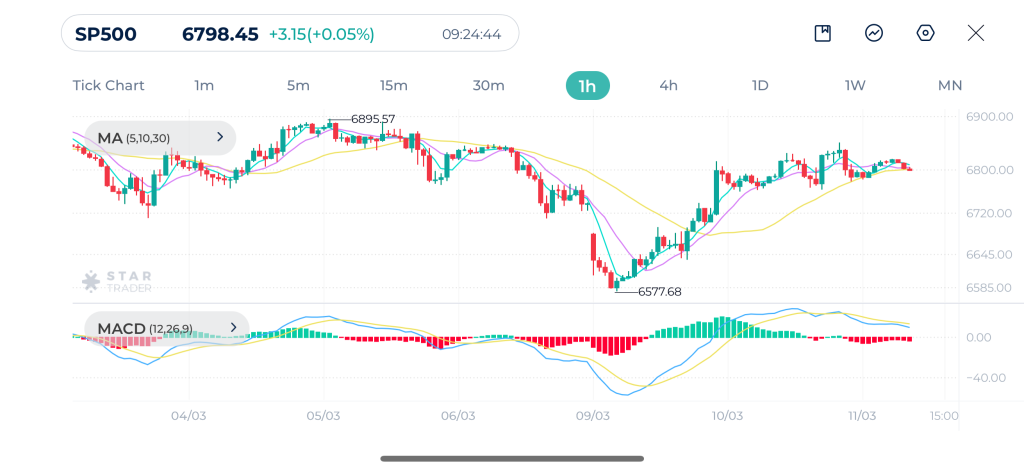Switch to the 4h timeframe
Screen dimensions: 1024x471
pyautogui.click(x=668, y=85)
